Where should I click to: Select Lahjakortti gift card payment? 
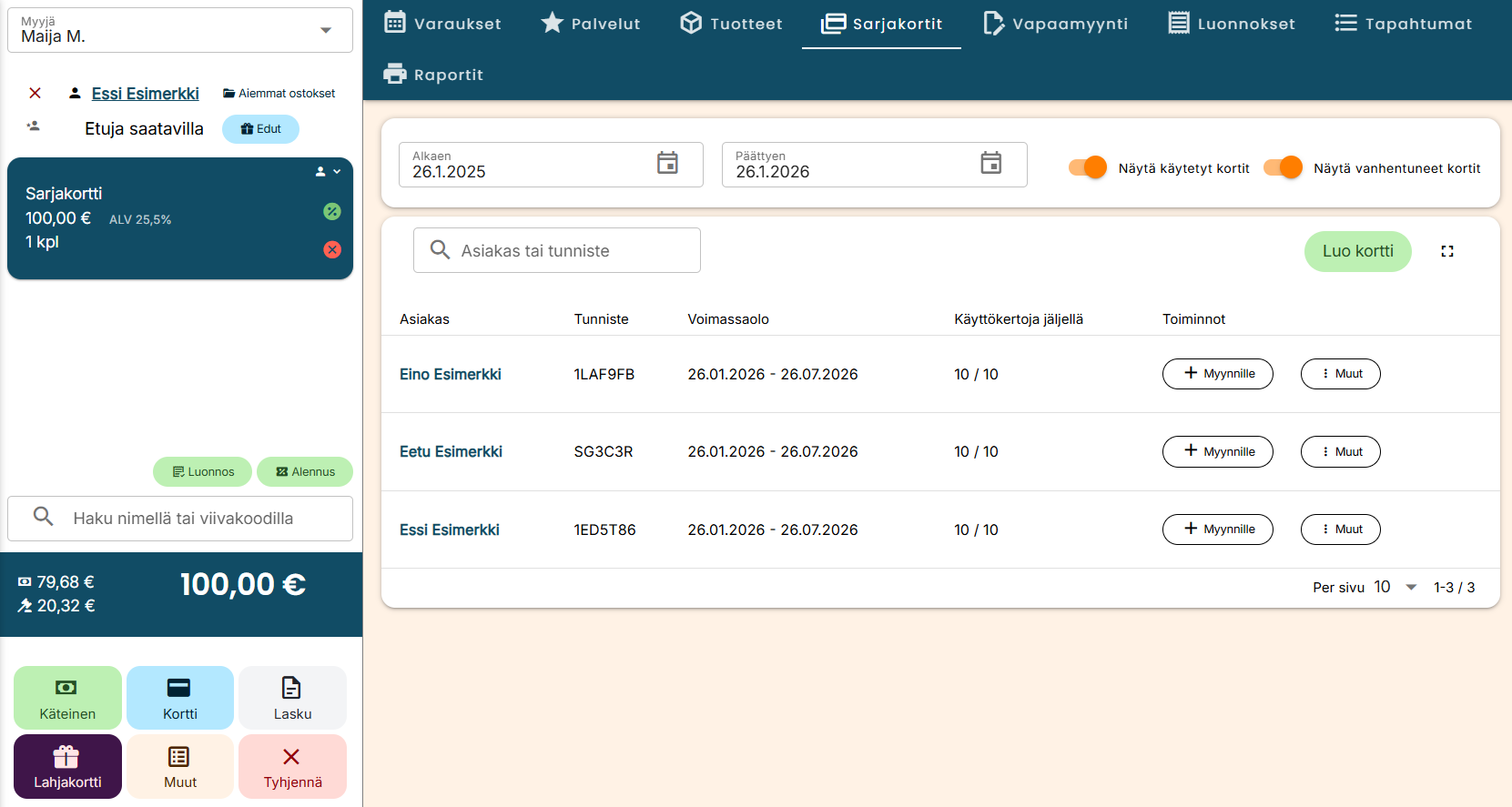(67, 766)
